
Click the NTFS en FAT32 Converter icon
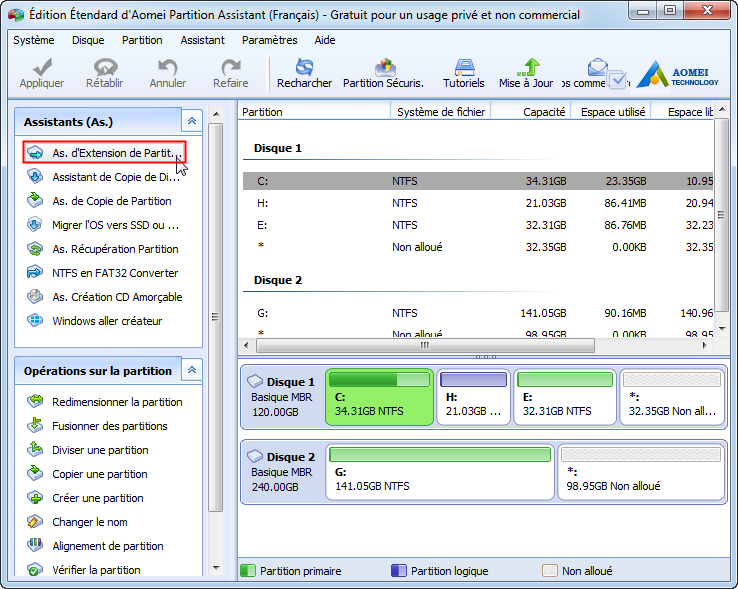click(35, 273)
